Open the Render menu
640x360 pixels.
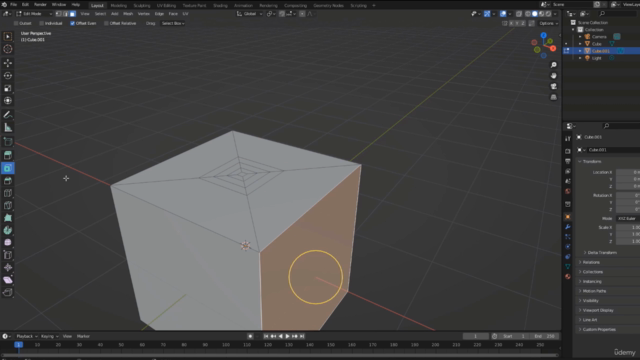[40, 5]
